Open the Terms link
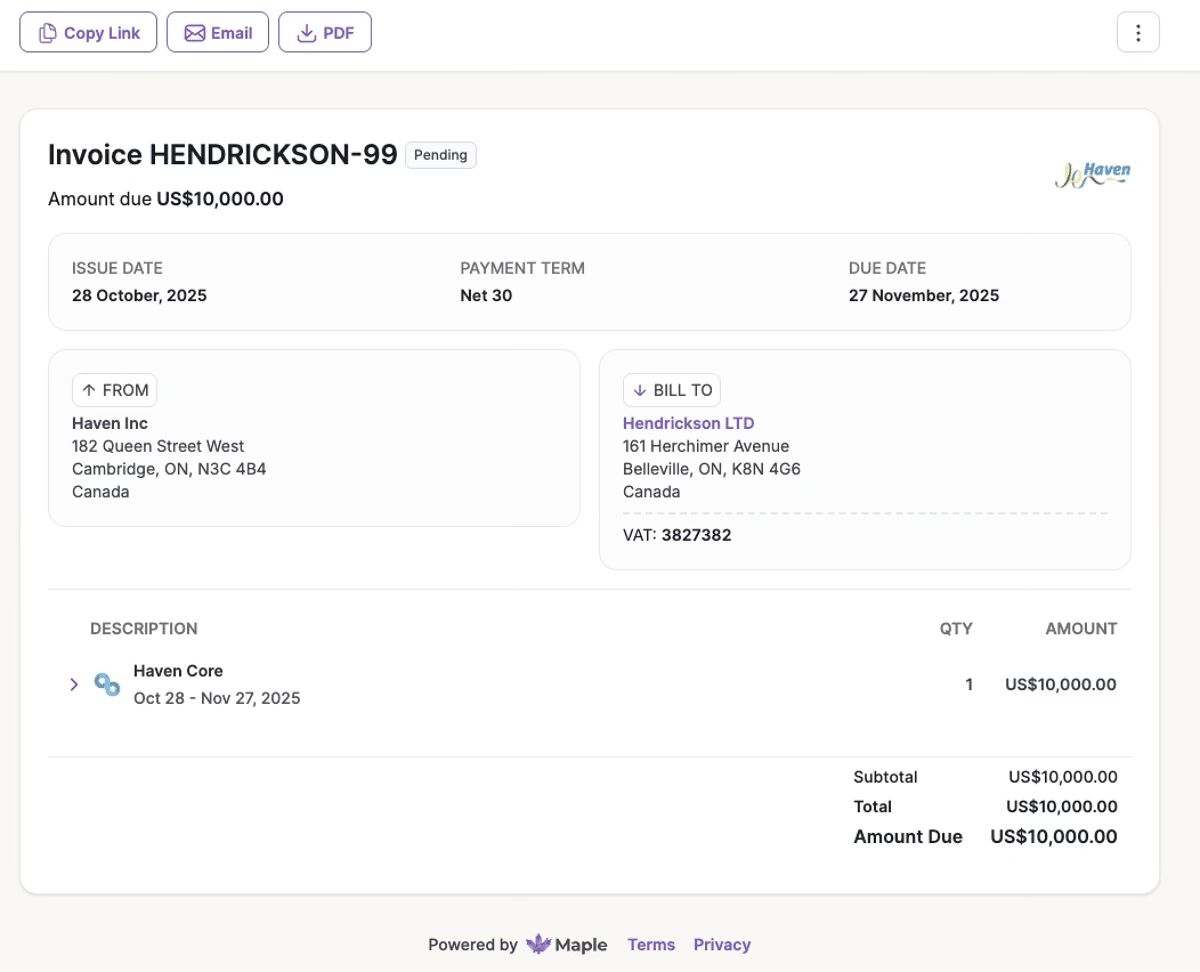Image resolution: width=1200 pixels, height=972 pixels. 651,945
